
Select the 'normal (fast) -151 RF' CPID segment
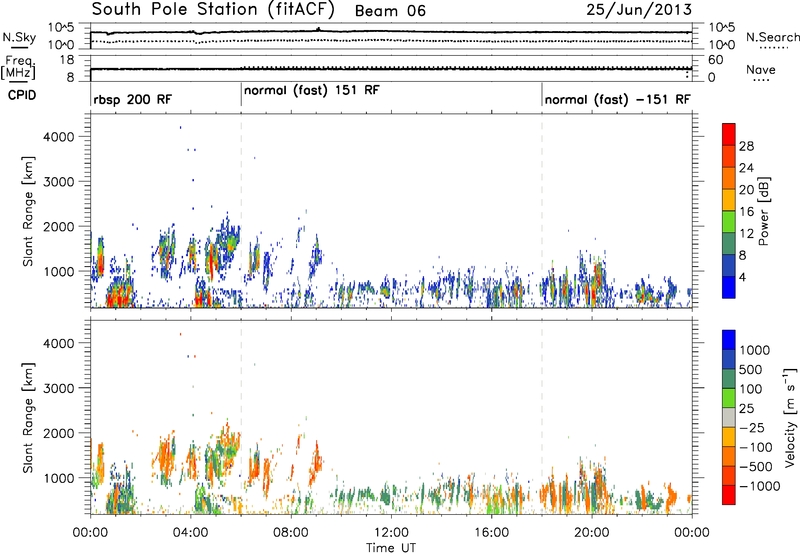(x=617, y=99)
